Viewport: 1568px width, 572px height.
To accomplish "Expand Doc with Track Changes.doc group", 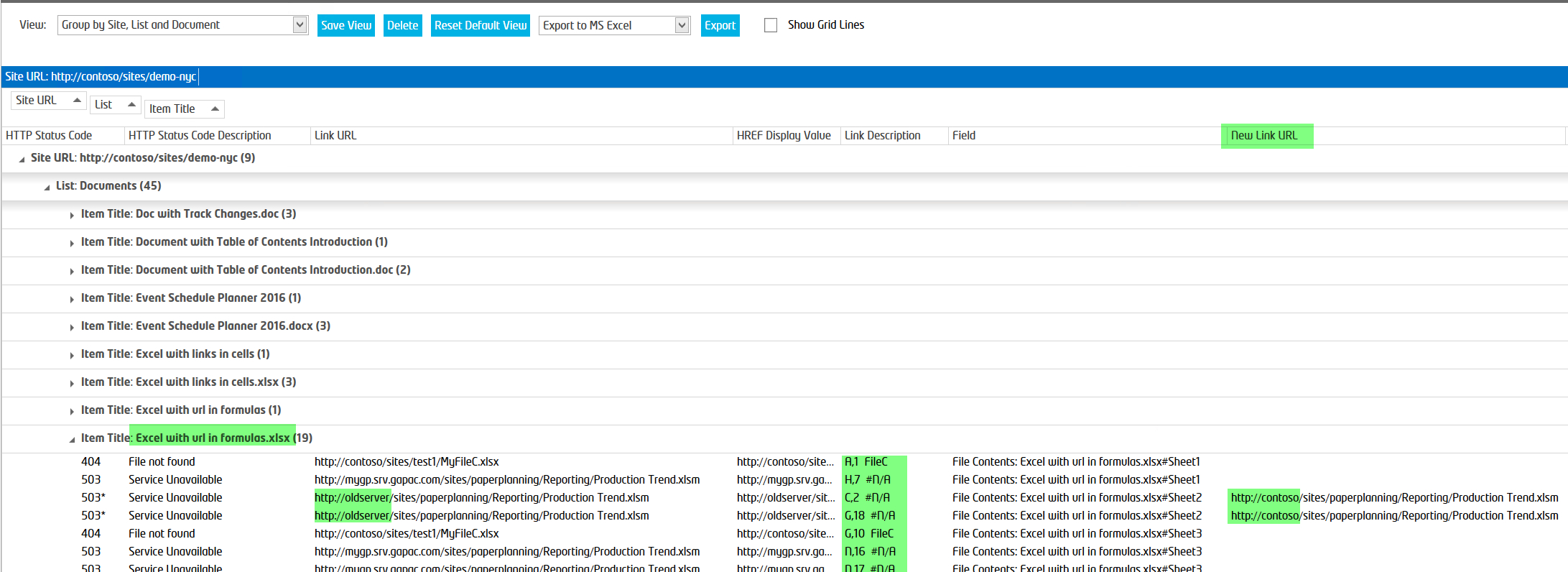I will (72, 215).
